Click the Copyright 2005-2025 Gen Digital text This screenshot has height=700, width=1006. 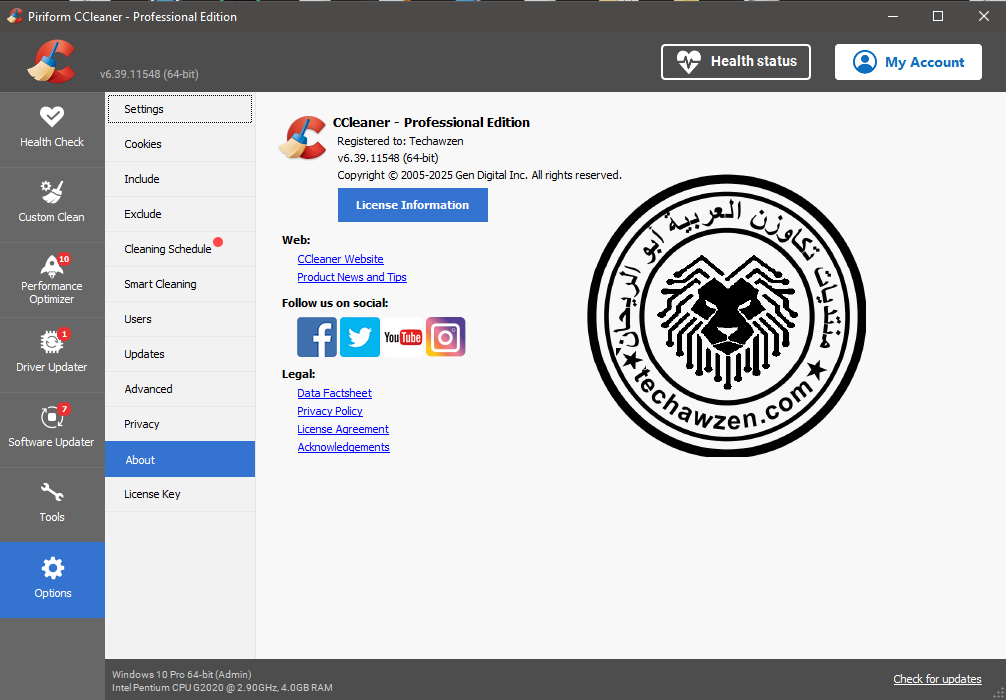479,175
